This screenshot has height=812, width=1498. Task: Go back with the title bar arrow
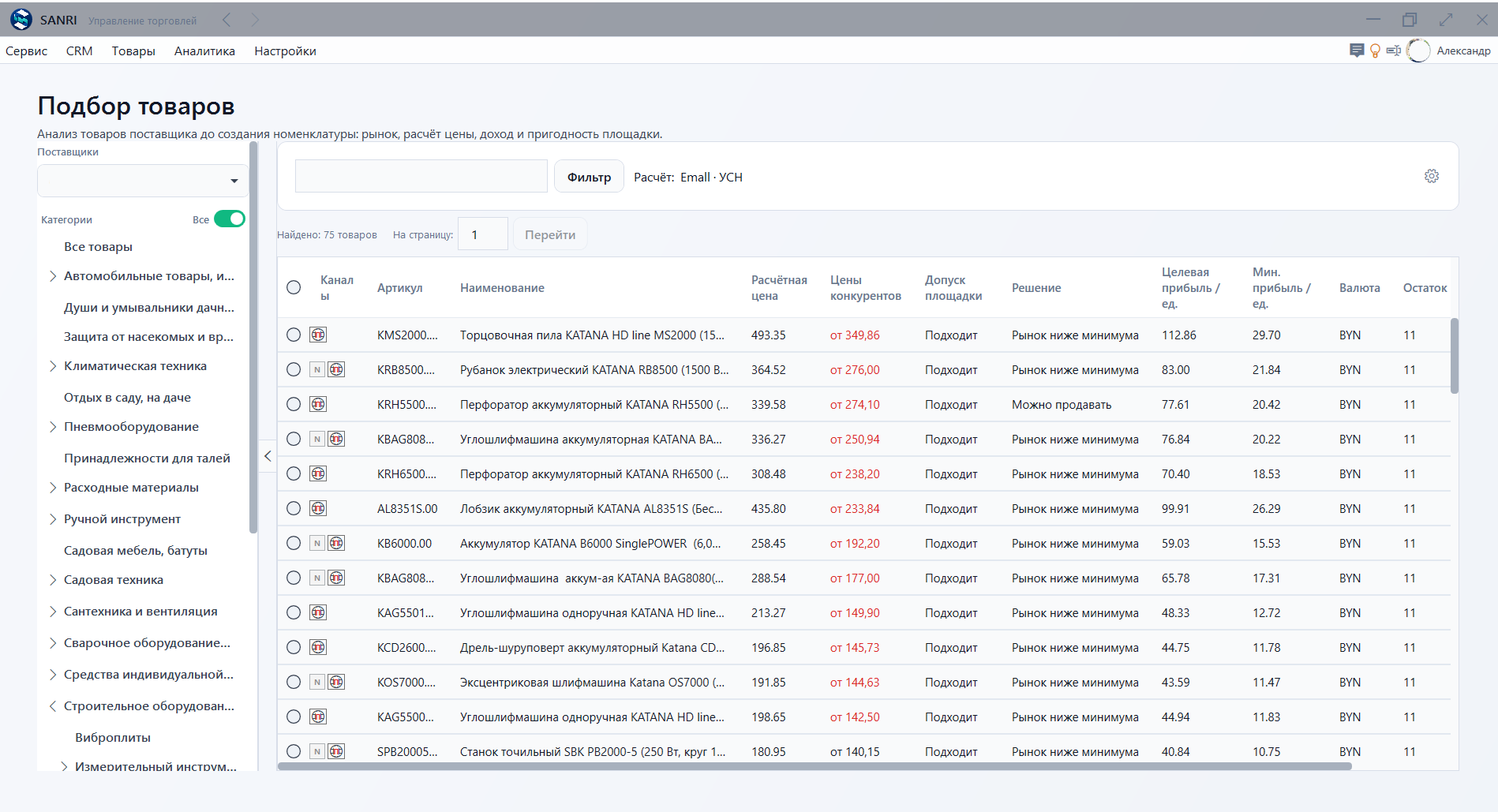[x=227, y=20]
